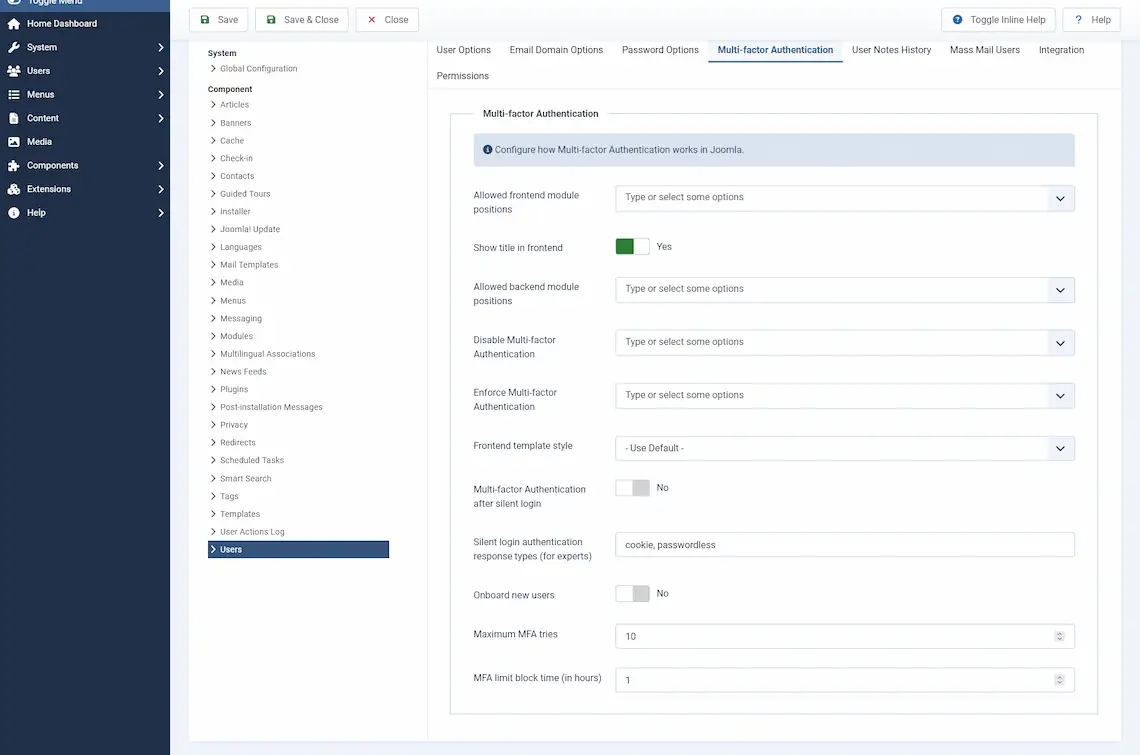Click the Toggle Inline Help button
This screenshot has height=755, width=1140.
coord(998,20)
